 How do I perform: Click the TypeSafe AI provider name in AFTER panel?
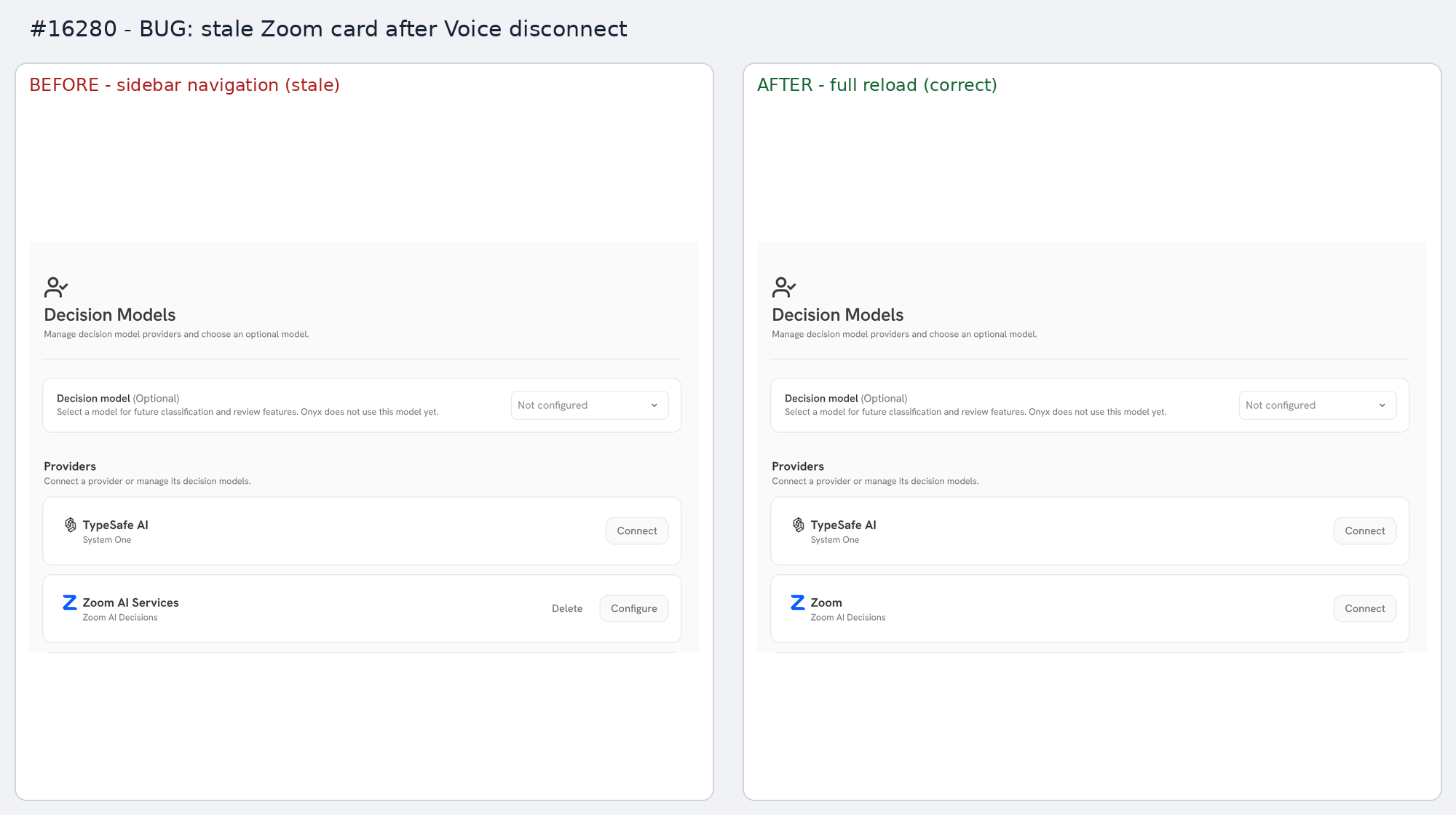point(843,525)
